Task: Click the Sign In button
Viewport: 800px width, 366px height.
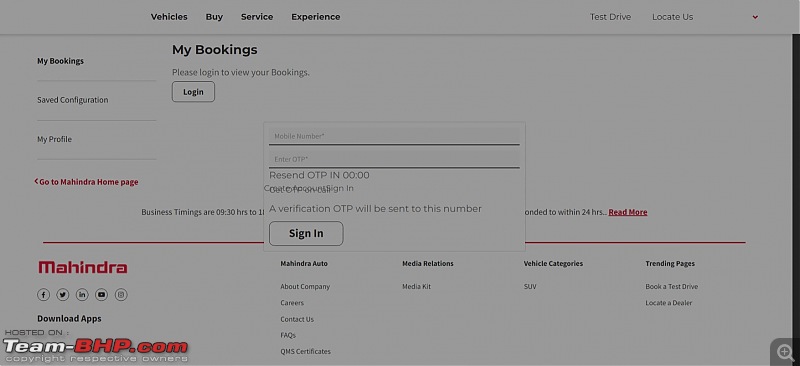Action: coord(306,233)
